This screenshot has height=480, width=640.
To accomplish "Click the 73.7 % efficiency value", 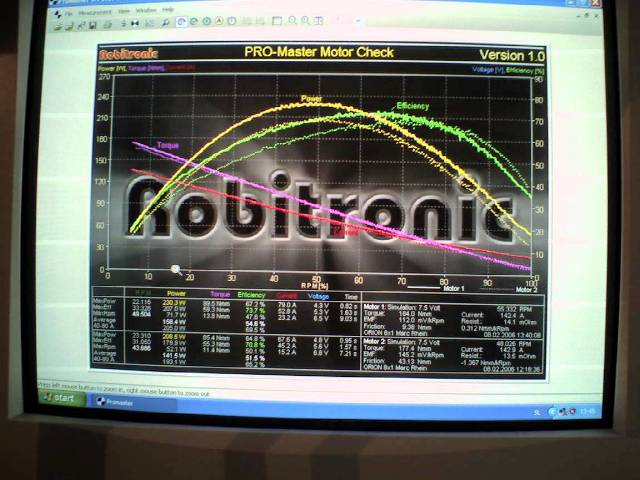I will [255, 311].
